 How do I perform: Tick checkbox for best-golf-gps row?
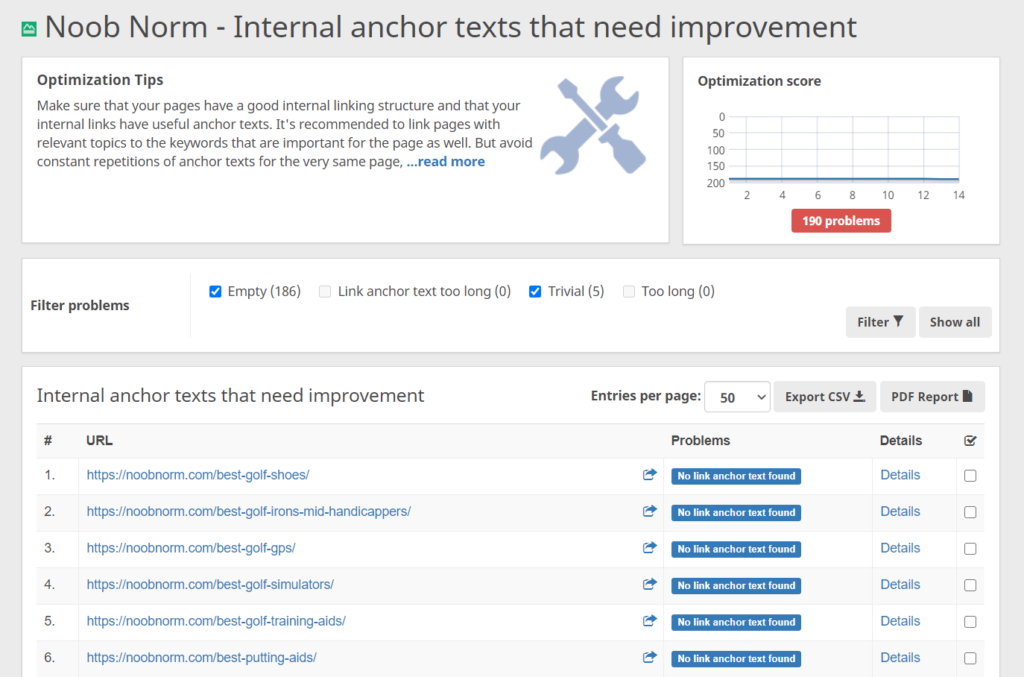point(970,549)
